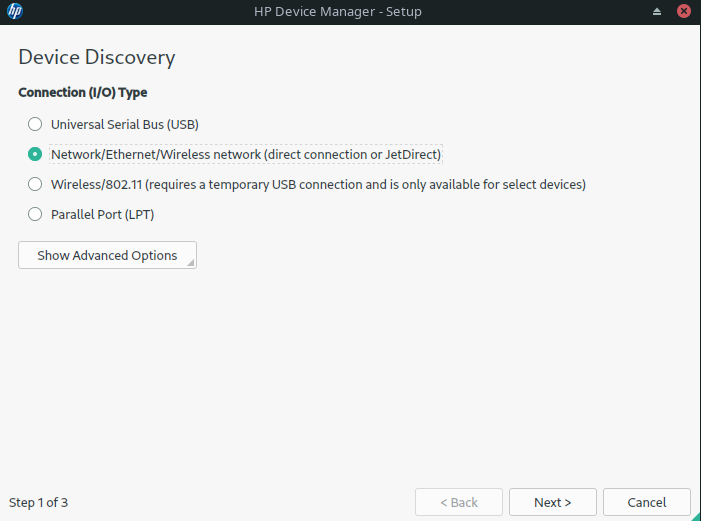Click the HP logo in the title bar
Viewport: 701px width, 521px height.
pos(15,12)
